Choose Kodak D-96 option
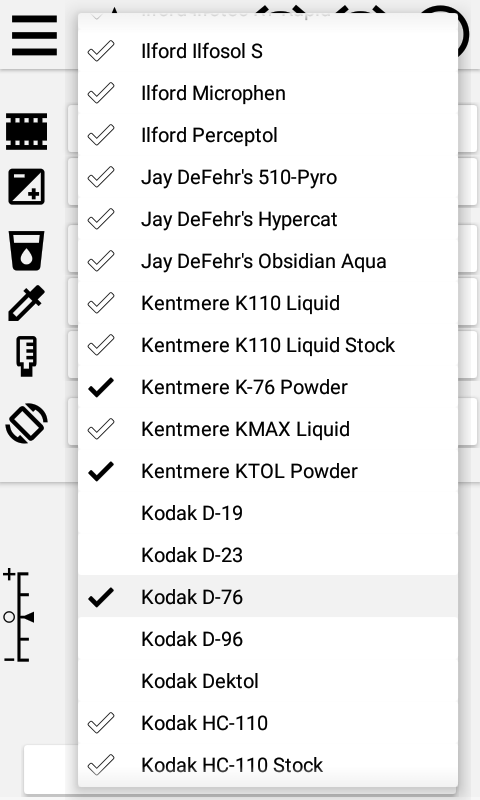This screenshot has height=800, width=480. (x=268, y=639)
